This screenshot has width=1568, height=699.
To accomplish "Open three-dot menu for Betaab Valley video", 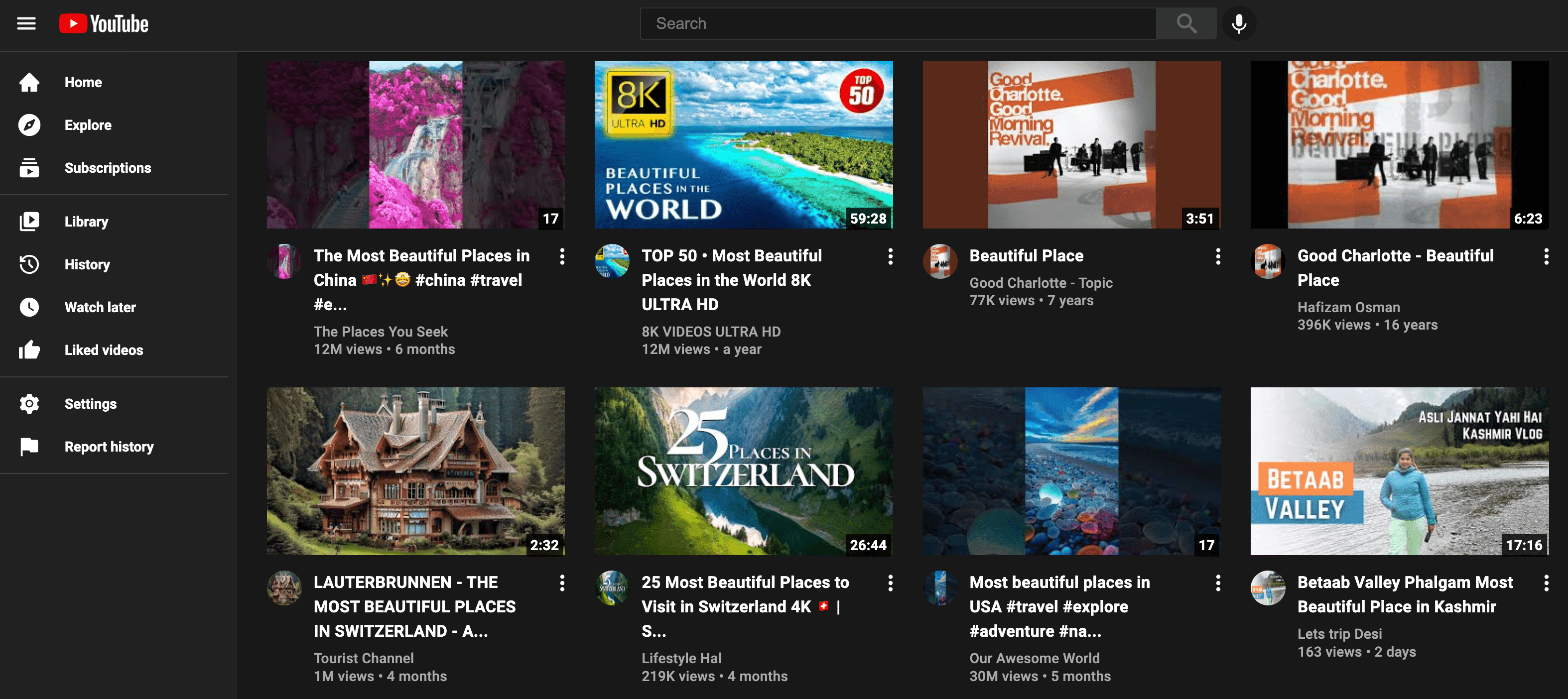I will tap(1546, 583).
